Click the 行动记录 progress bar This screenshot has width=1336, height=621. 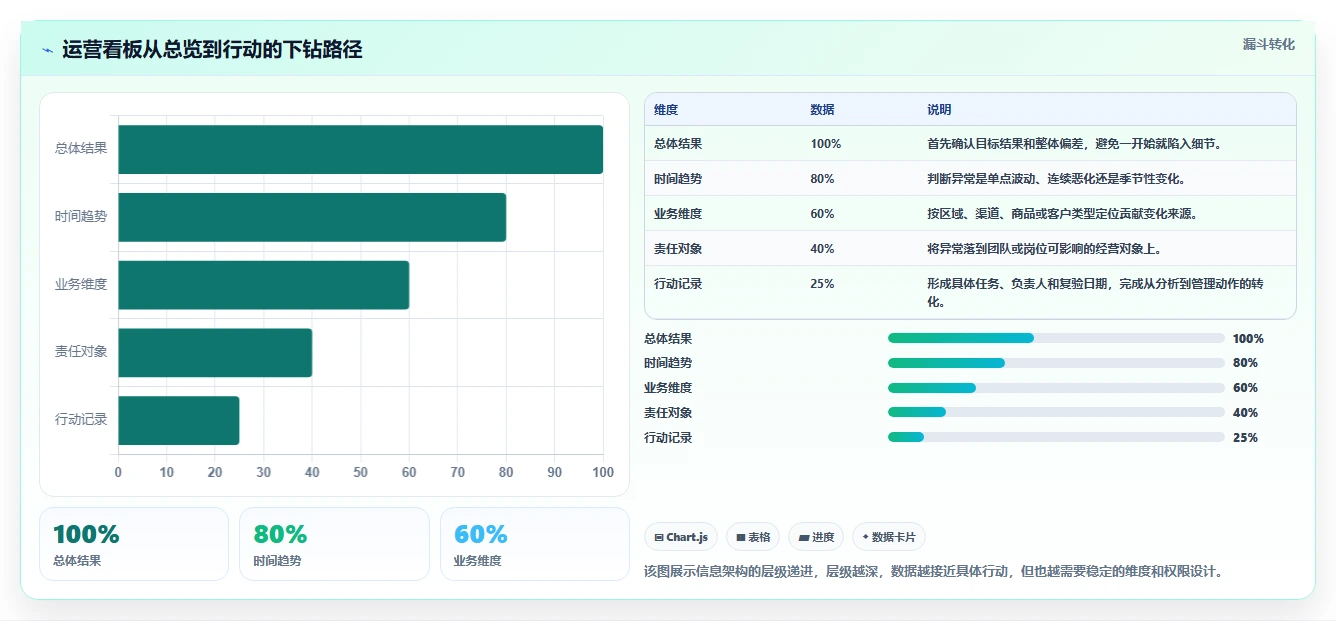[1056, 437]
